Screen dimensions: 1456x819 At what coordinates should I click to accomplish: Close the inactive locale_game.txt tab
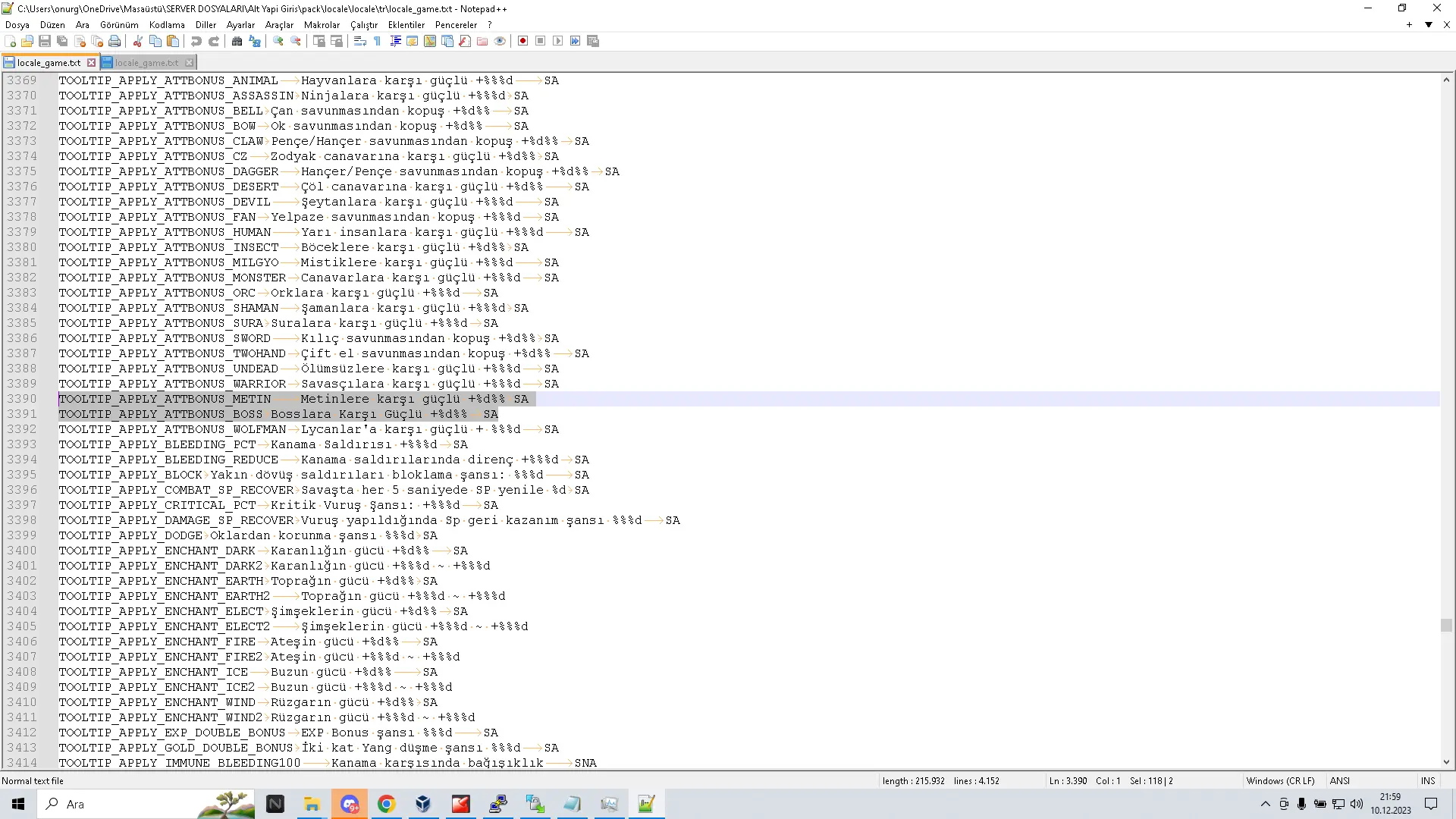point(190,63)
